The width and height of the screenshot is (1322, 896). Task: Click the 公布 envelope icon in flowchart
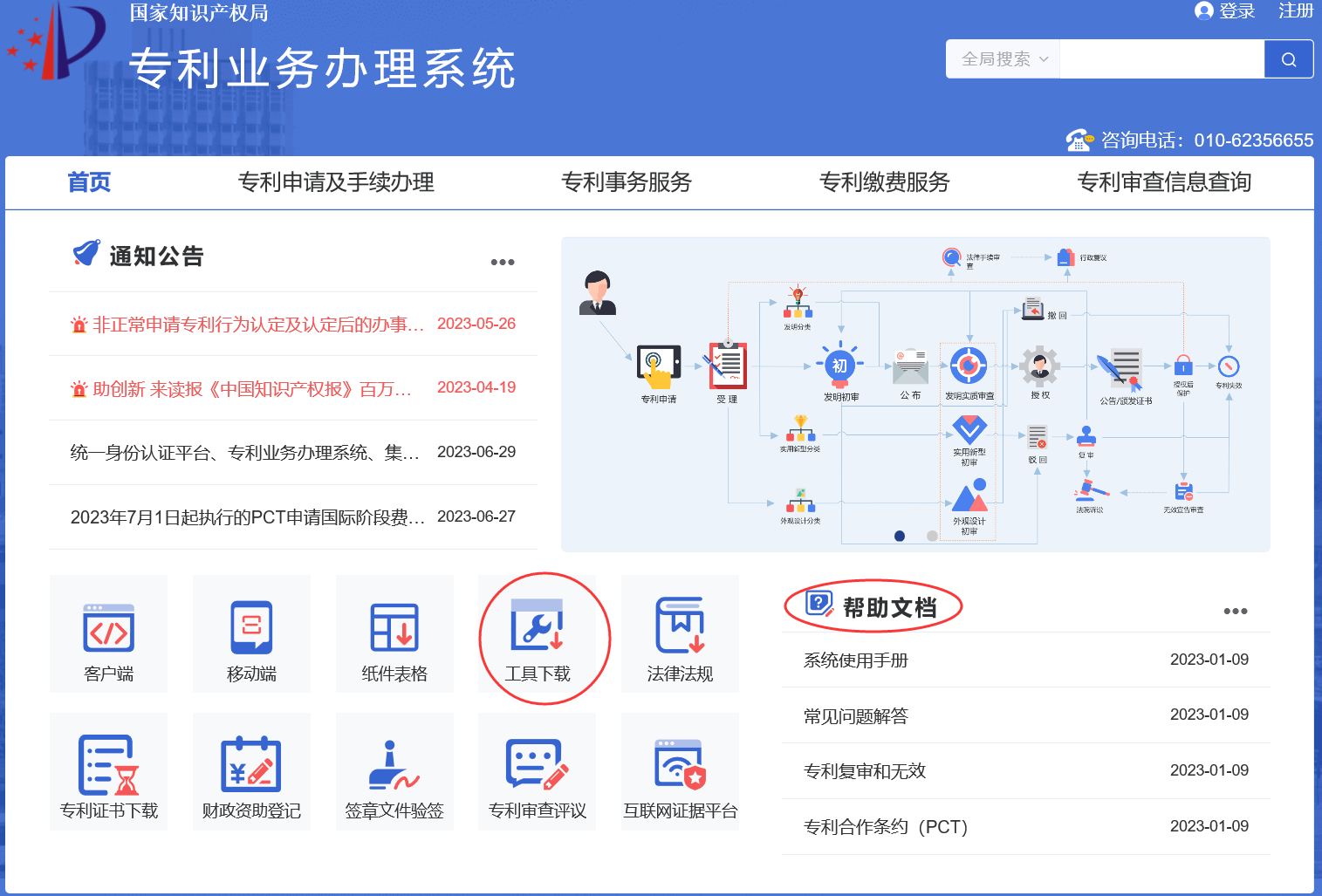click(910, 366)
